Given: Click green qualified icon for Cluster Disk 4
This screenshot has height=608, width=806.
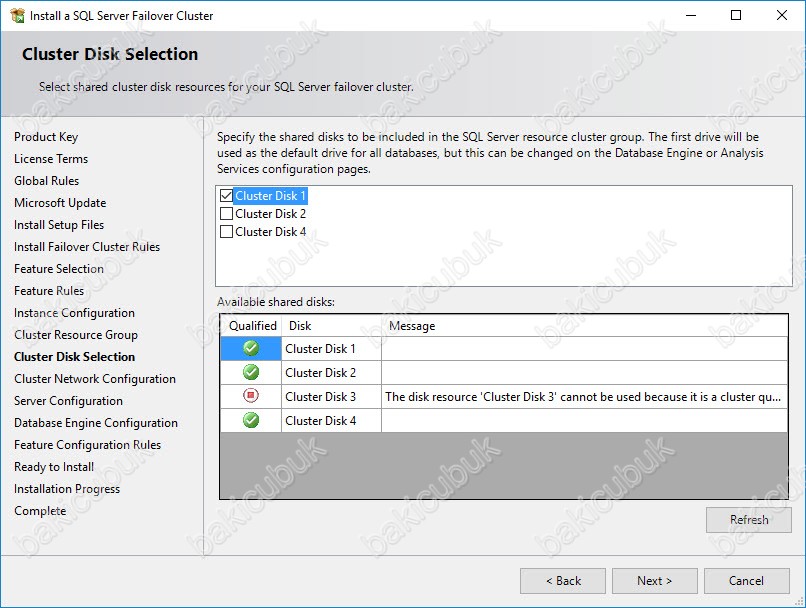Looking at the screenshot, I should [x=251, y=420].
